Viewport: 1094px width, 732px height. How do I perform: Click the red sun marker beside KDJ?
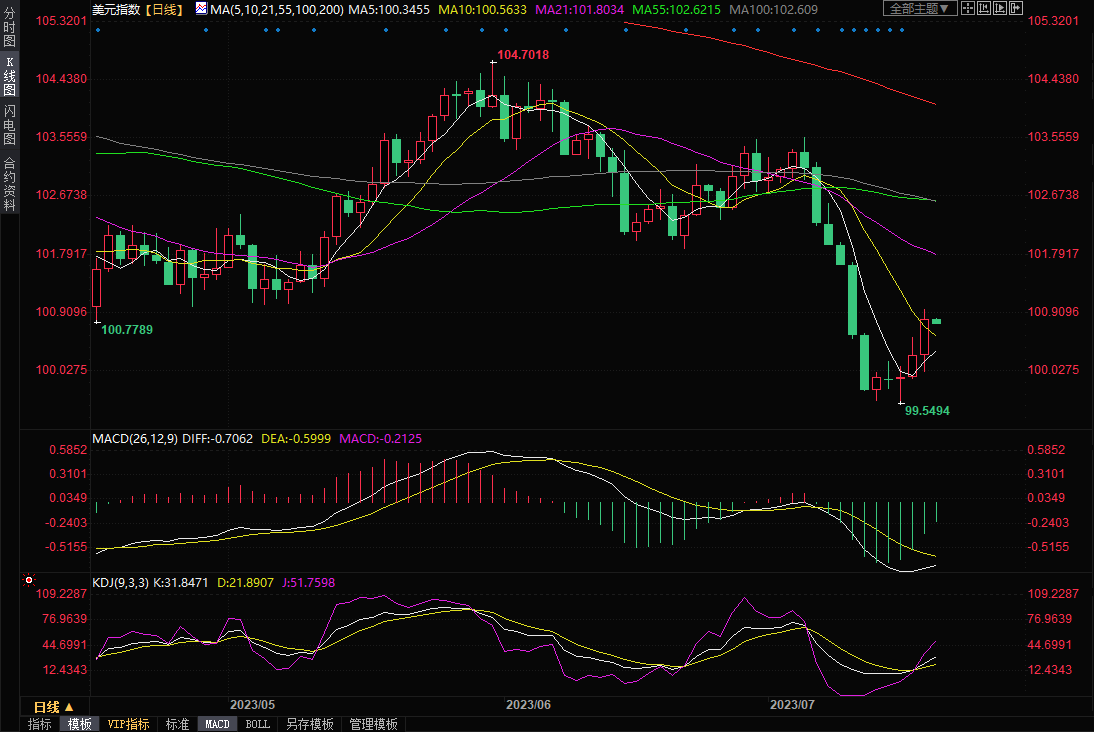point(29,580)
